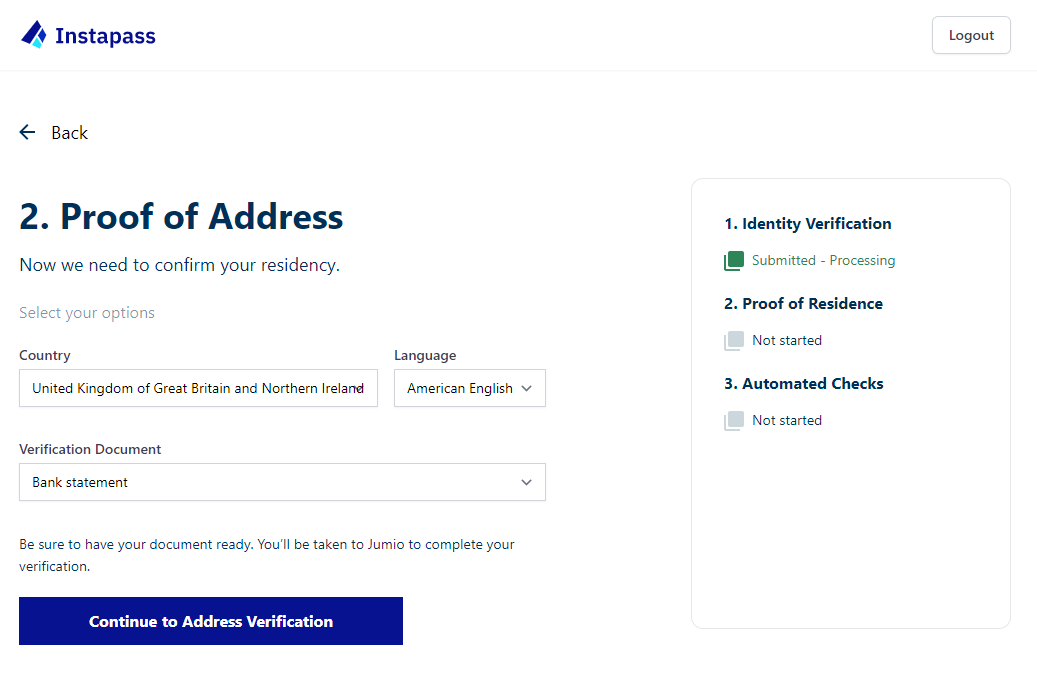
Task: Click the Verification Document chevron arrow
Action: point(526,482)
